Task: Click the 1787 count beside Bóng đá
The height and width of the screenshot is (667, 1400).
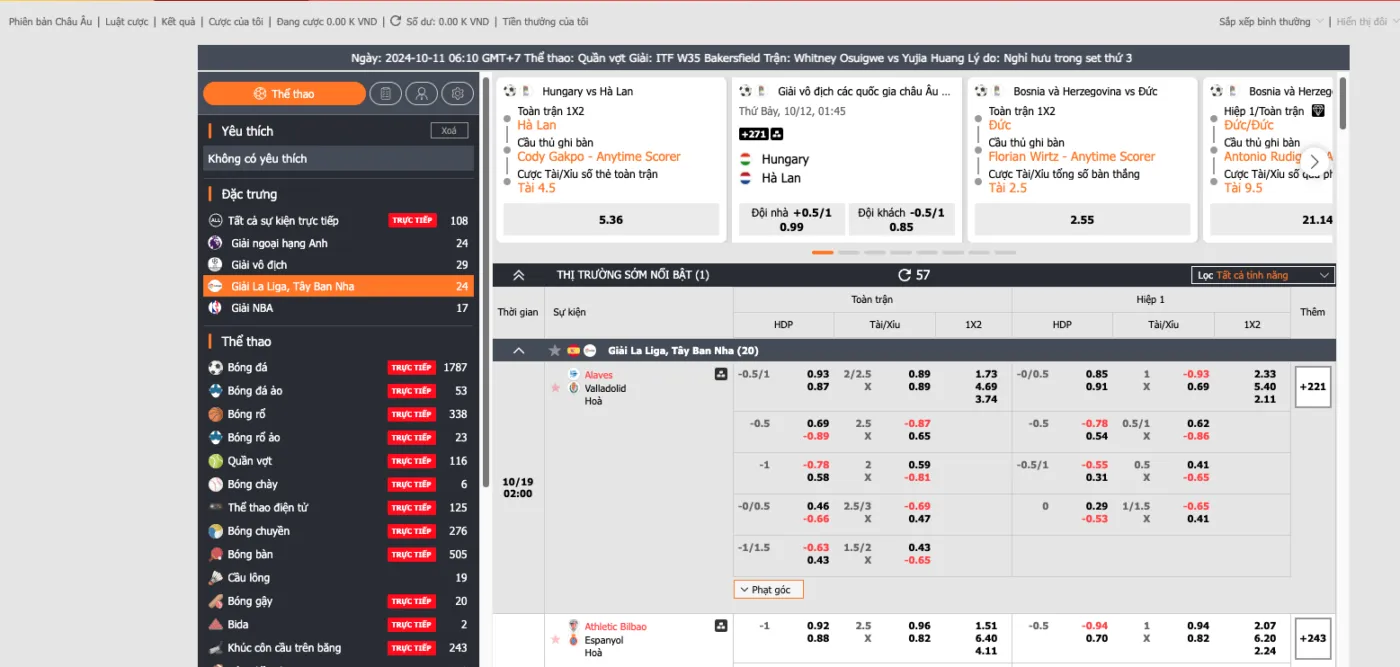Action: click(456, 367)
